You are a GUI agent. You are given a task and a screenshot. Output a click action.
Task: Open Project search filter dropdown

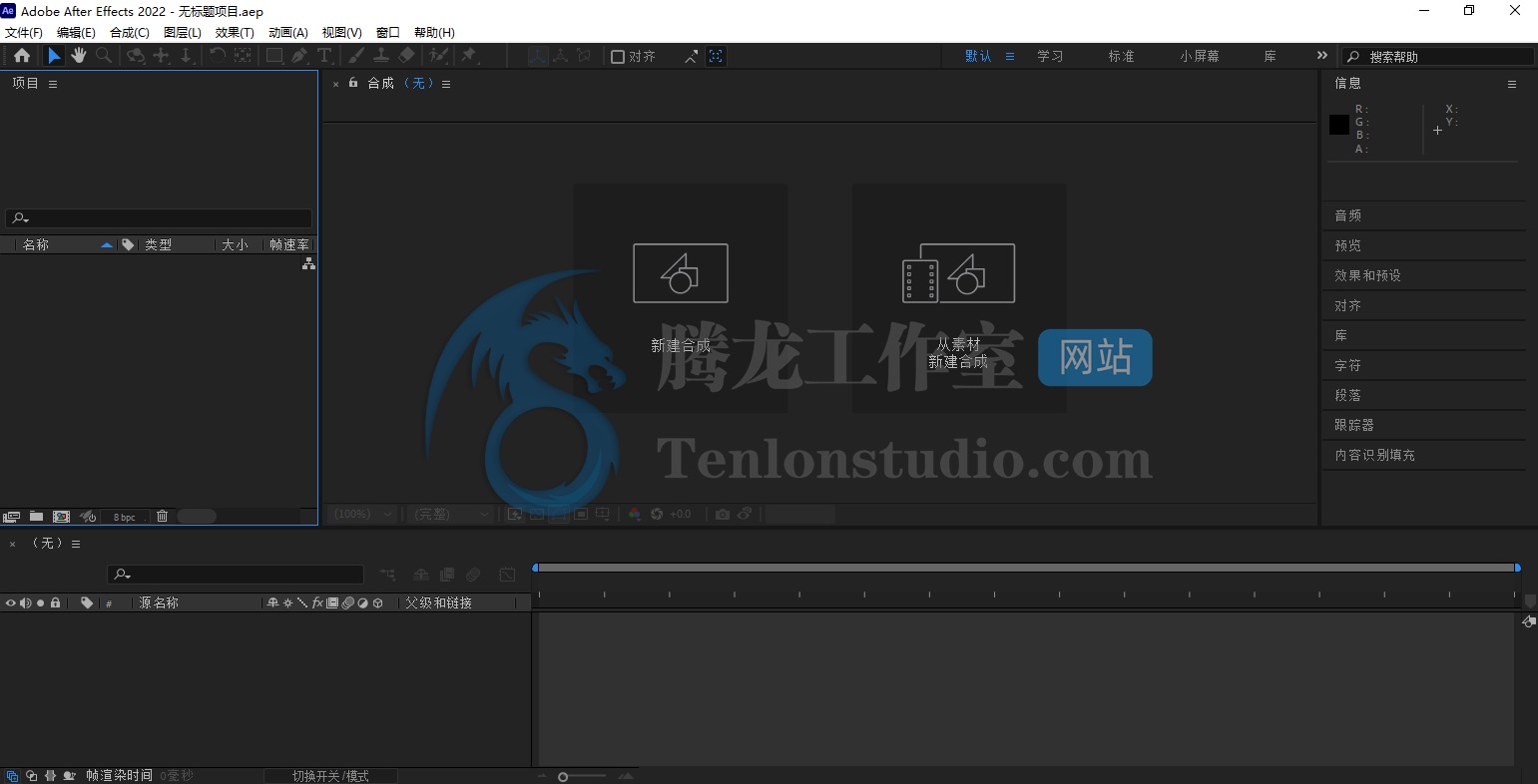20,218
